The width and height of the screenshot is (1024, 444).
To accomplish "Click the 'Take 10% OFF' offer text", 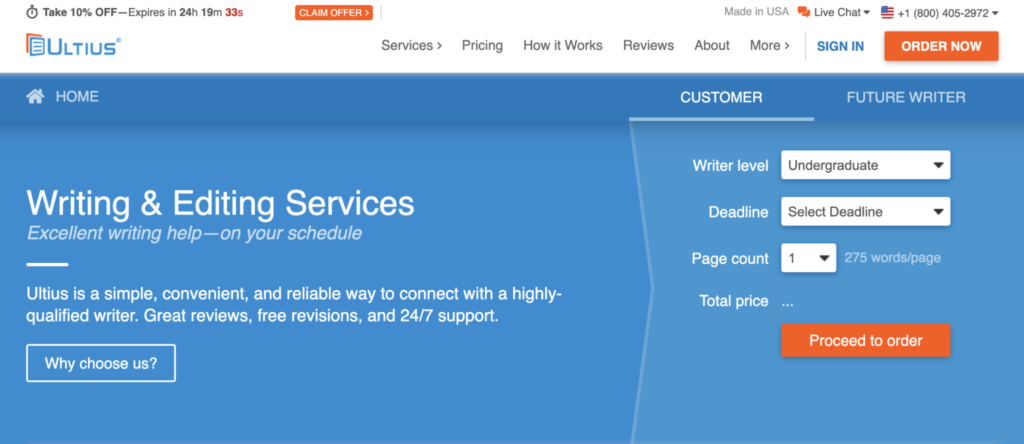I will pos(80,12).
